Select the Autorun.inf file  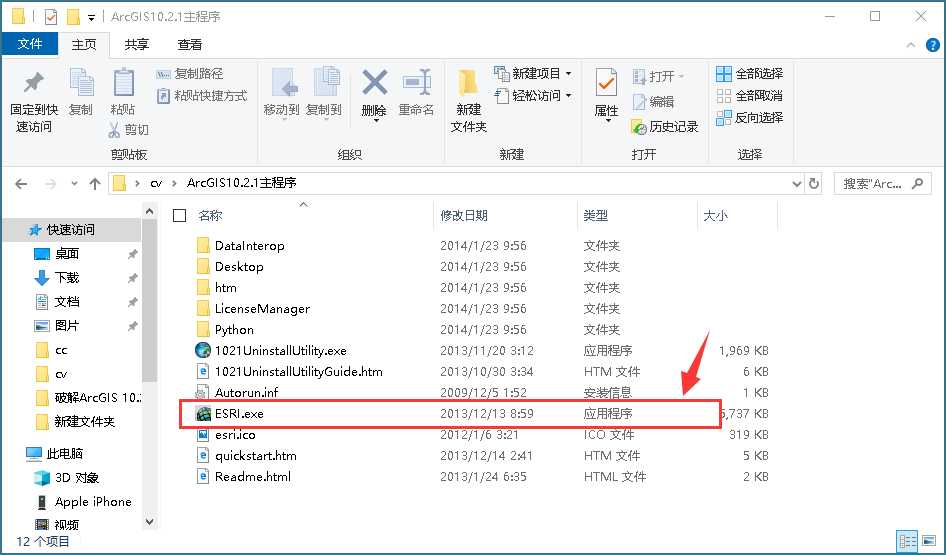tap(246, 393)
